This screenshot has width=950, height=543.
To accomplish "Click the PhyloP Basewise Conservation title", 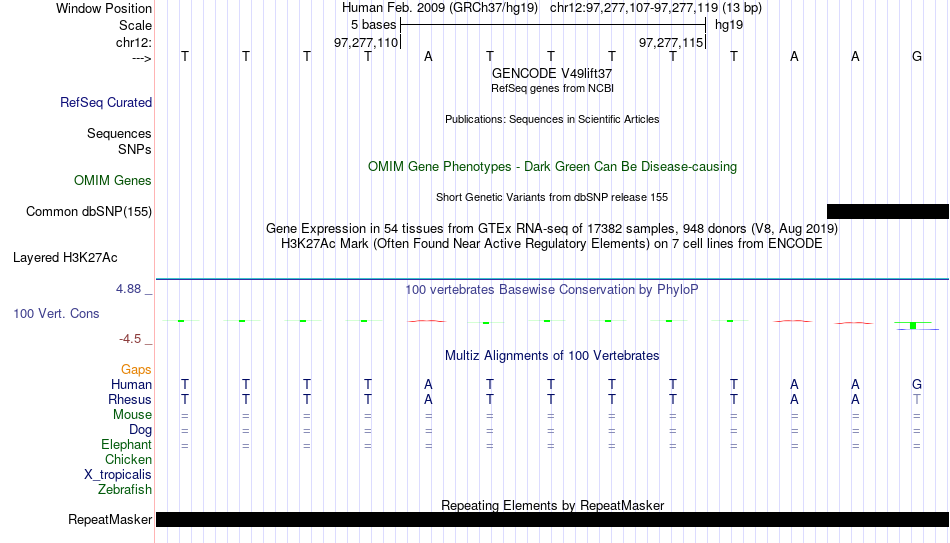I will point(552,290).
